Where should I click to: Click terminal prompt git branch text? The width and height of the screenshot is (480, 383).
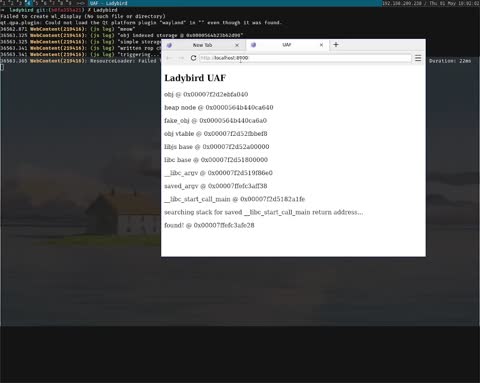click(59, 10)
